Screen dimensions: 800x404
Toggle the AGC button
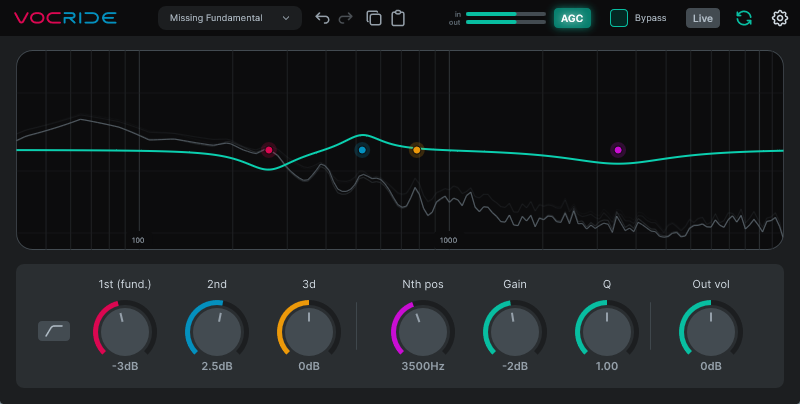click(572, 18)
